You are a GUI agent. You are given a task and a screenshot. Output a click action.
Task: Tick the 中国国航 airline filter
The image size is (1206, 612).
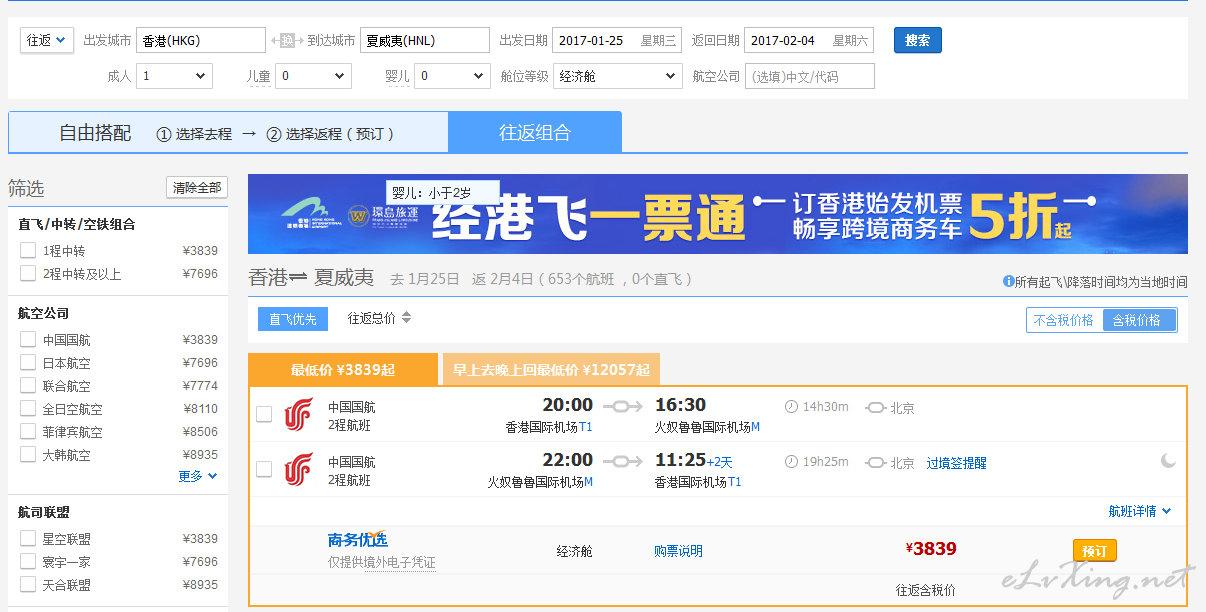(x=28, y=339)
